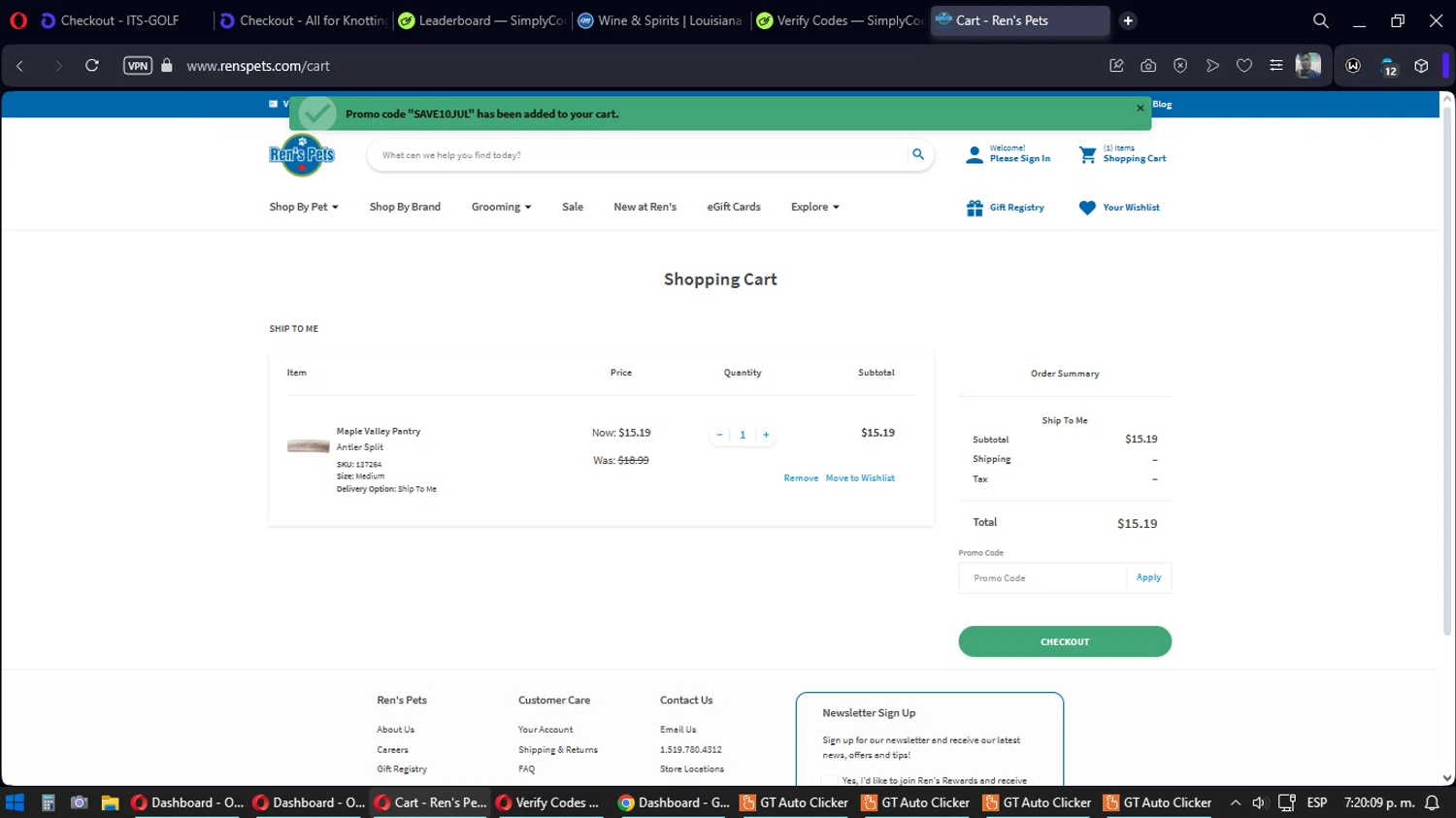Open Shipping & Returns footer link
Viewport: 1456px width, 818px height.
click(x=557, y=750)
